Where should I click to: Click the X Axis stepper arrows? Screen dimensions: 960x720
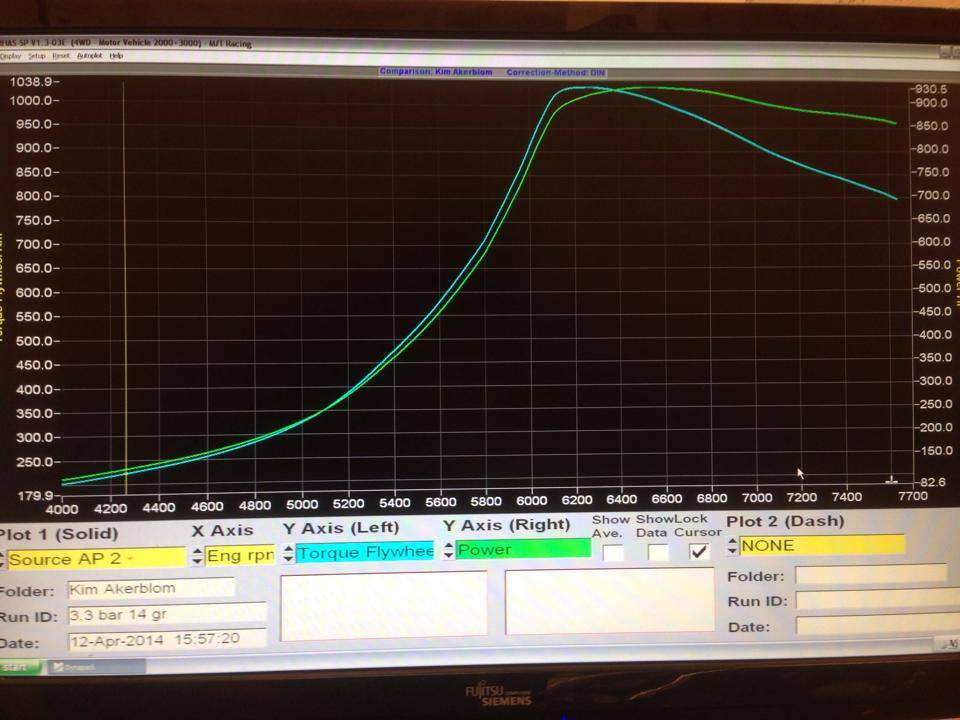(x=198, y=554)
